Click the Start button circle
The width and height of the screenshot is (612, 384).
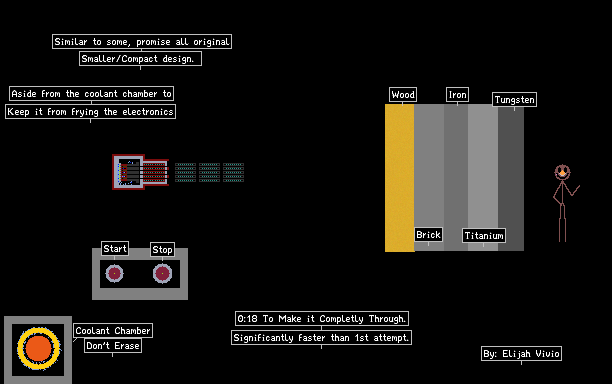tap(114, 274)
